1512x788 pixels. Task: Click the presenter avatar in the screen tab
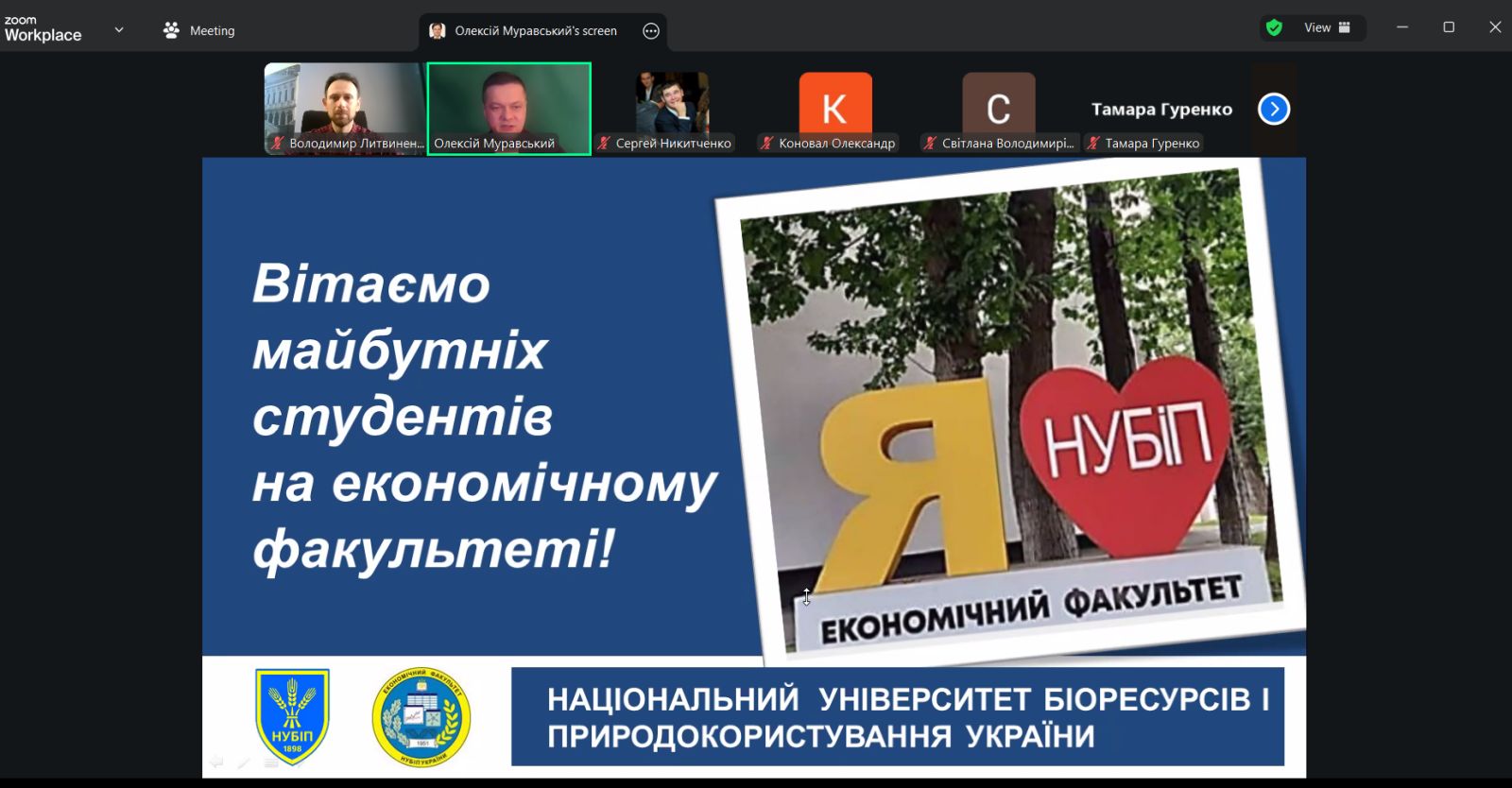(437, 31)
